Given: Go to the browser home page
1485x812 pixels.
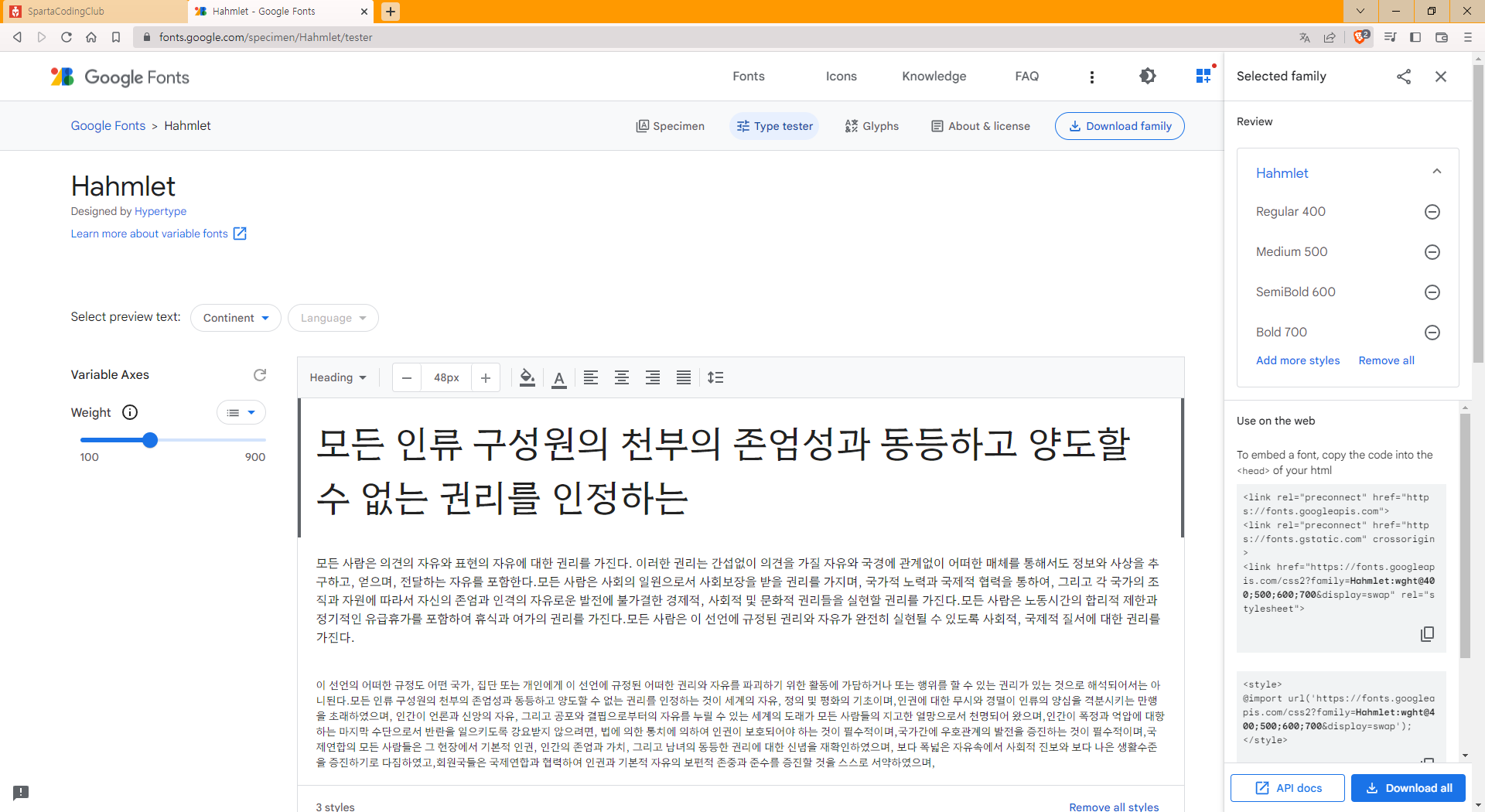Looking at the screenshot, I should (x=91, y=37).
